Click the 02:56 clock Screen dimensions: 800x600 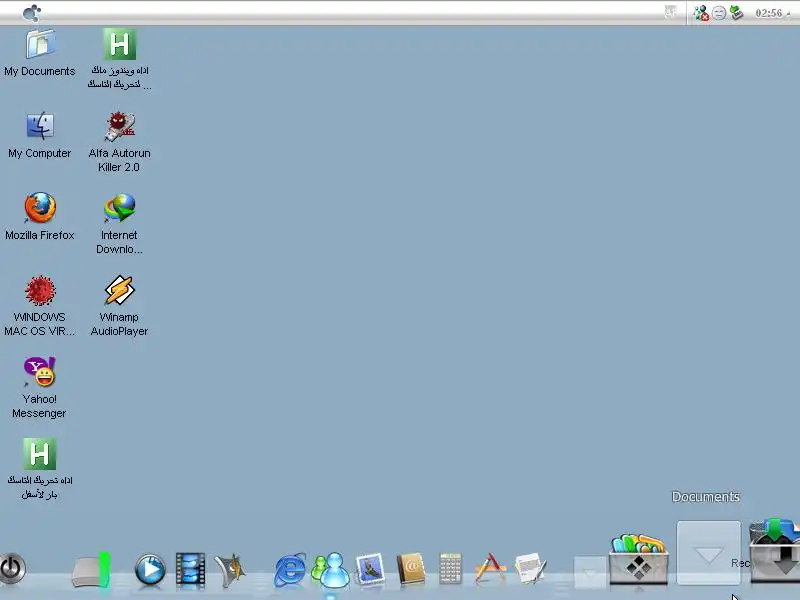[x=768, y=13]
